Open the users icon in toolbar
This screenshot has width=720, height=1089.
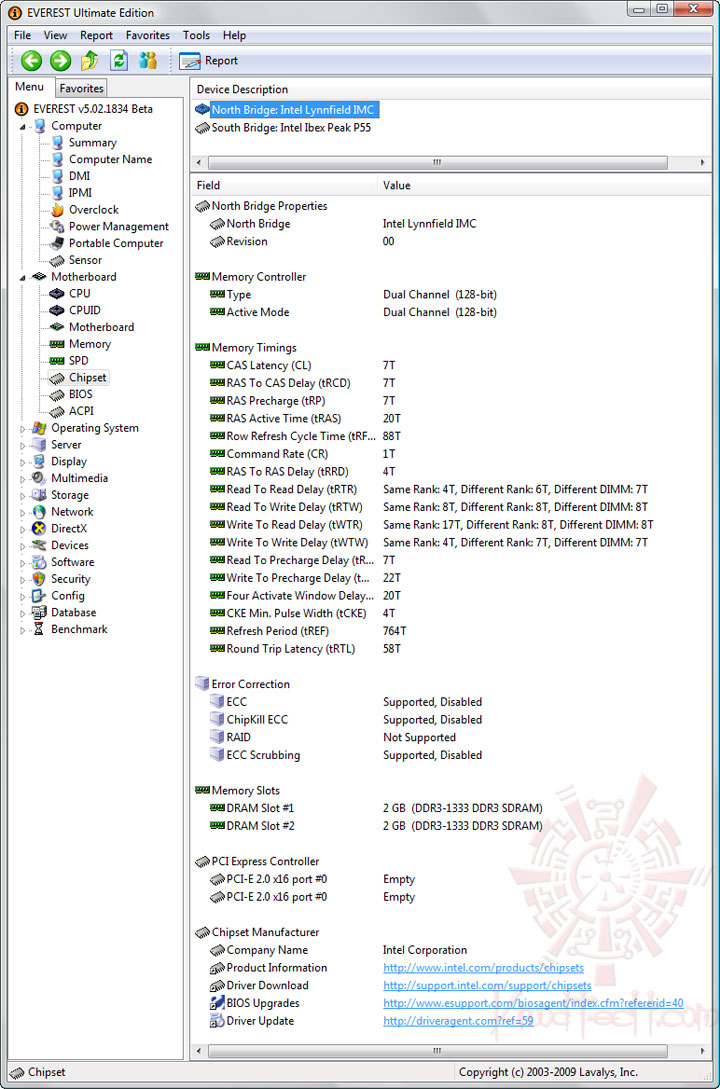pos(148,61)
